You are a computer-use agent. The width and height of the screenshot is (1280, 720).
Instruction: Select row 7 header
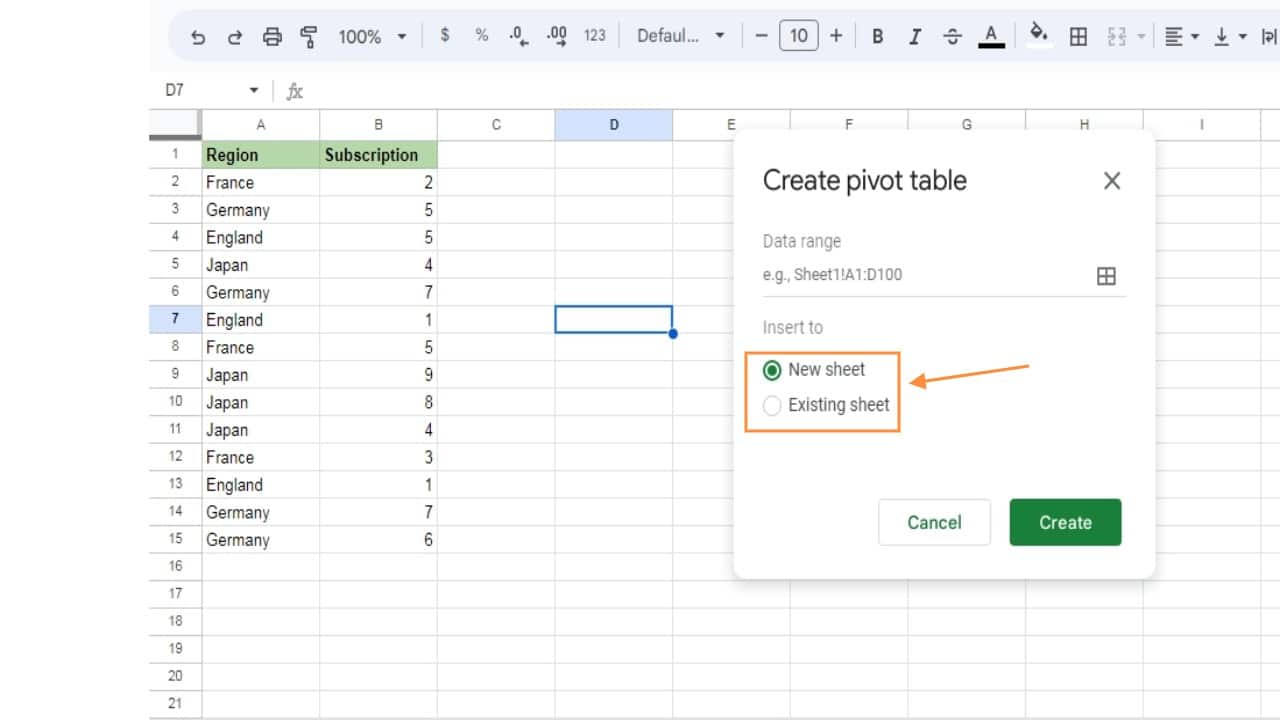(x=175, y=319)
